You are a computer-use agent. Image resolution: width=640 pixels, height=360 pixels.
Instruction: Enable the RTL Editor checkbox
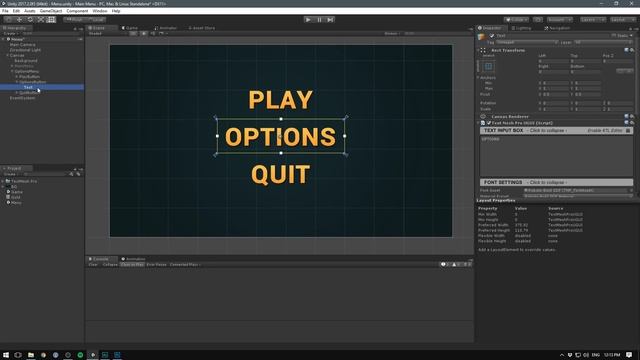tap(628, 131)
